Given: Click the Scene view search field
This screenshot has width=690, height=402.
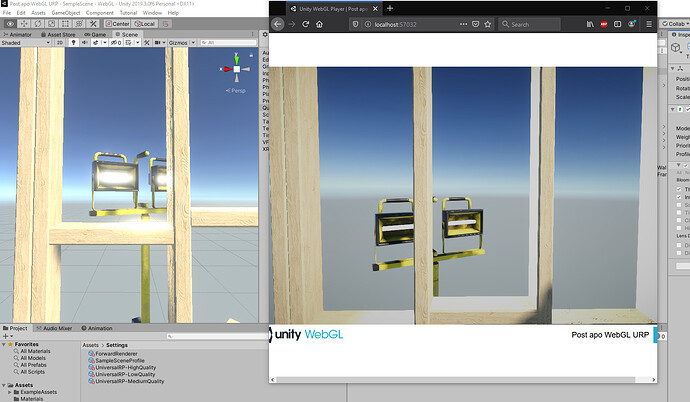Looking at the screenshot, I should click(228, 43).
